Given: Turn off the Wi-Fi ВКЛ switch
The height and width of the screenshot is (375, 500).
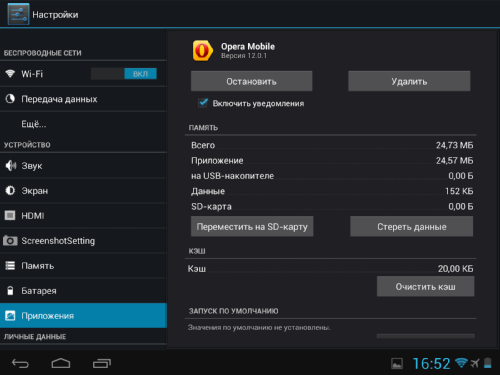Looking at the screenshot, I should [x=124, y=74].
